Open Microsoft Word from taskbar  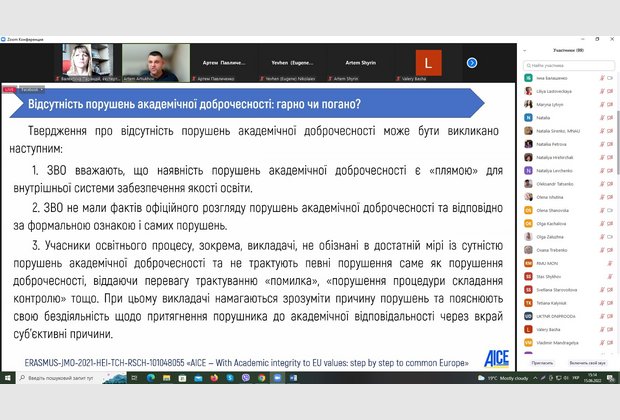point(293,378)
